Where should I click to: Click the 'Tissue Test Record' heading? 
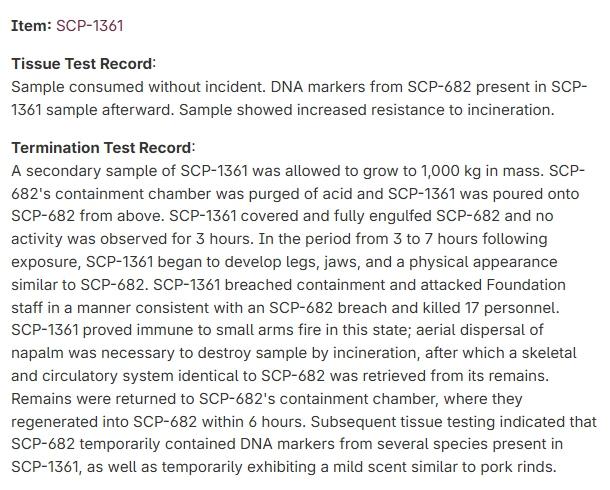82,64
